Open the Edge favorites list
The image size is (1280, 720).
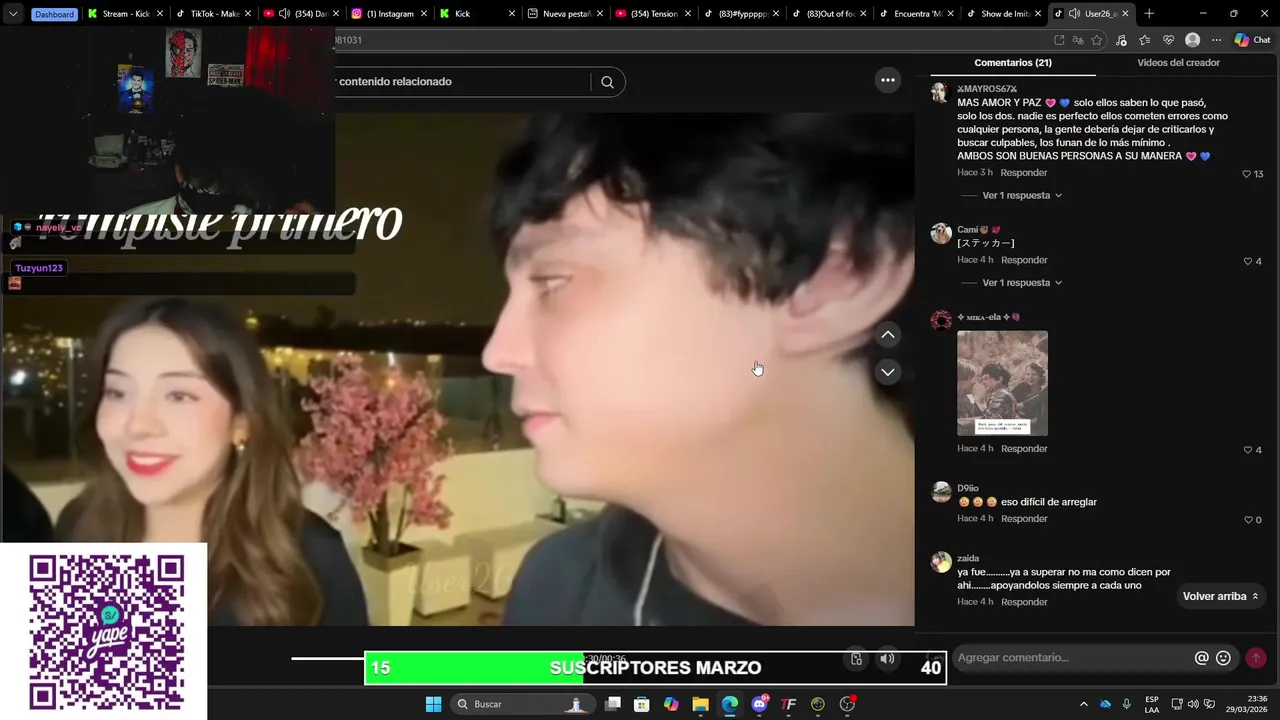click(1144, 40)
